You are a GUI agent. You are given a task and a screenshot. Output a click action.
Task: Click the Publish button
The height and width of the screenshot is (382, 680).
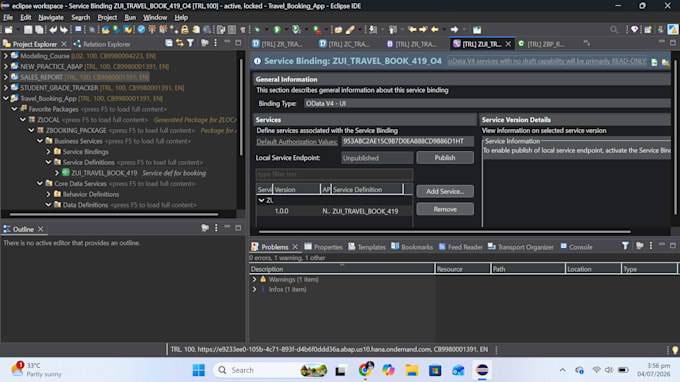(445, 158)
